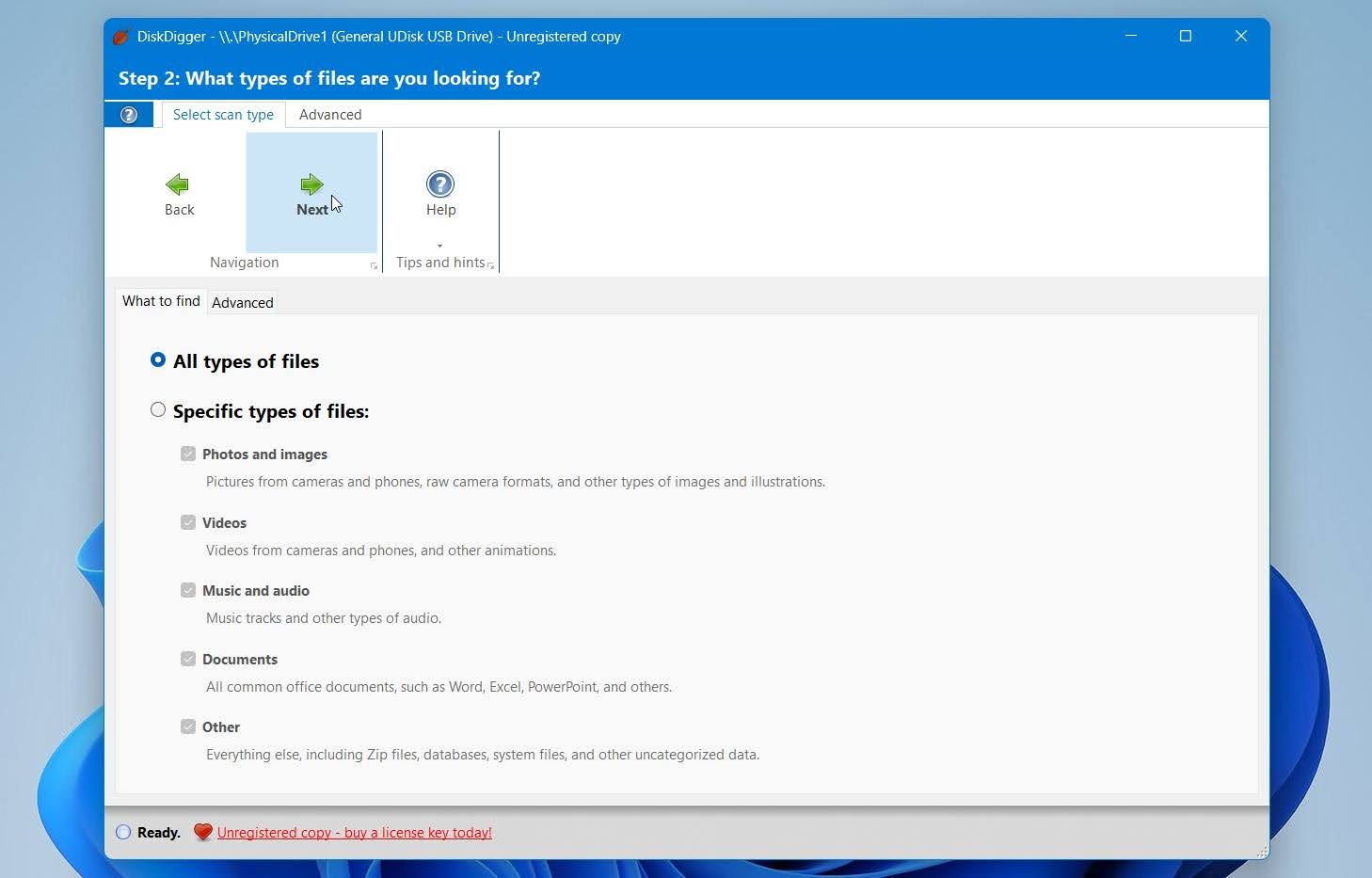Click Unregistered copy buy license link
Viewport: 1372px width, 878px height.
[x=354, y=833]
